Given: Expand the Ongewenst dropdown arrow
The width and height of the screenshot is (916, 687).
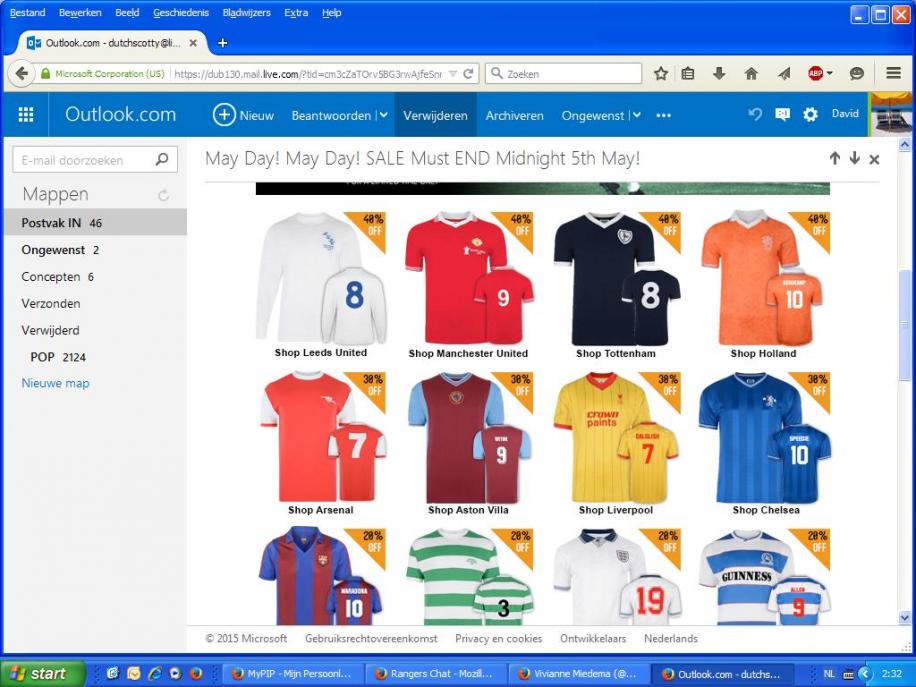Looking at the screenshot, I should 635,115.
